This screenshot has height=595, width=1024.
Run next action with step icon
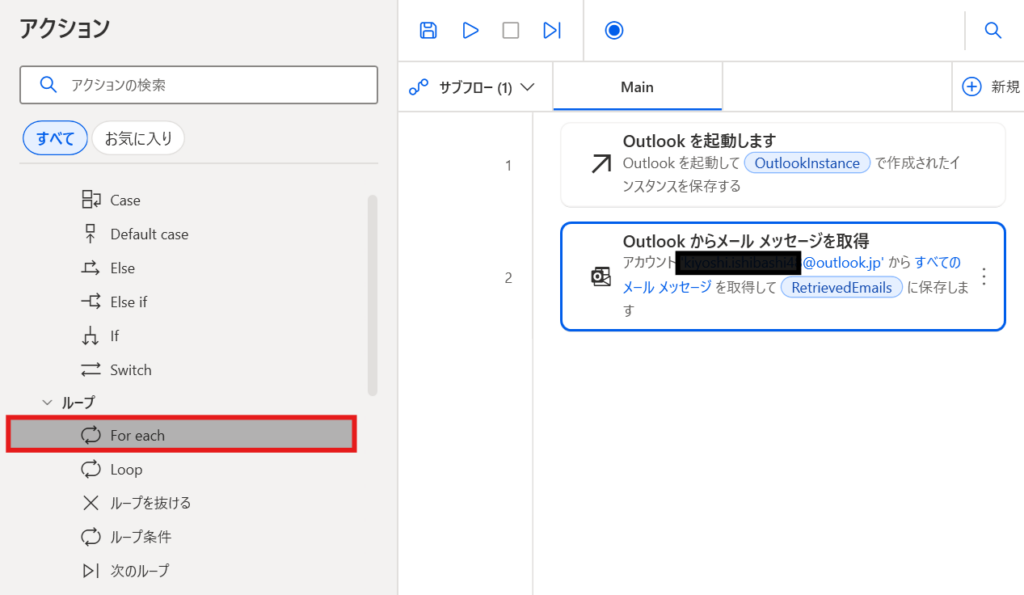coord(552,31)
